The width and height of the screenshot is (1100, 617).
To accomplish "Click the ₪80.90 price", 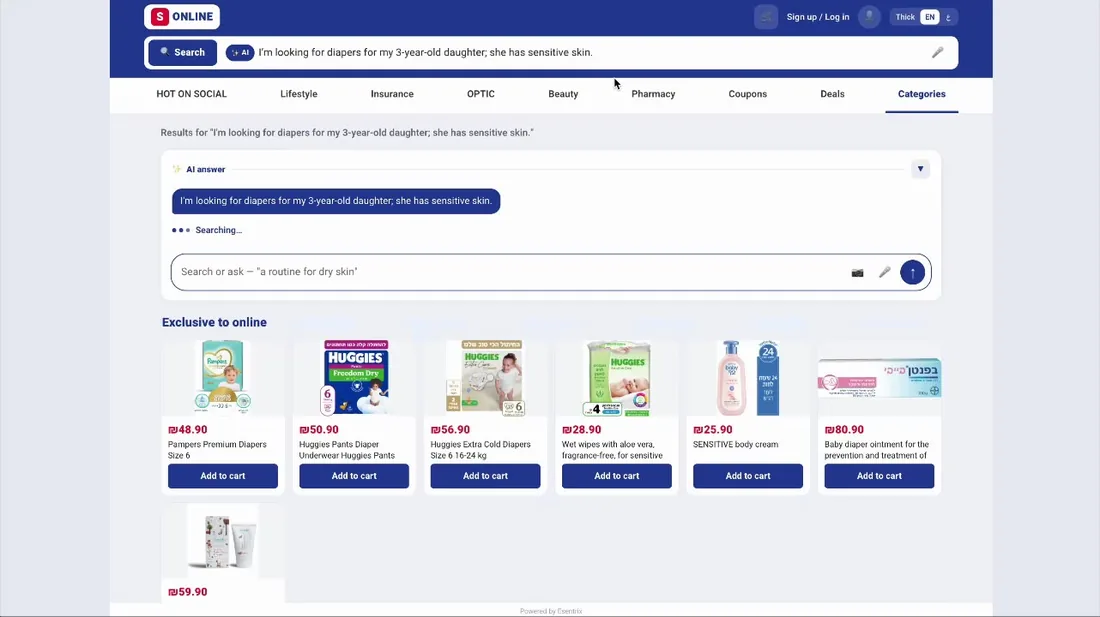I will (x=844, y=430).
